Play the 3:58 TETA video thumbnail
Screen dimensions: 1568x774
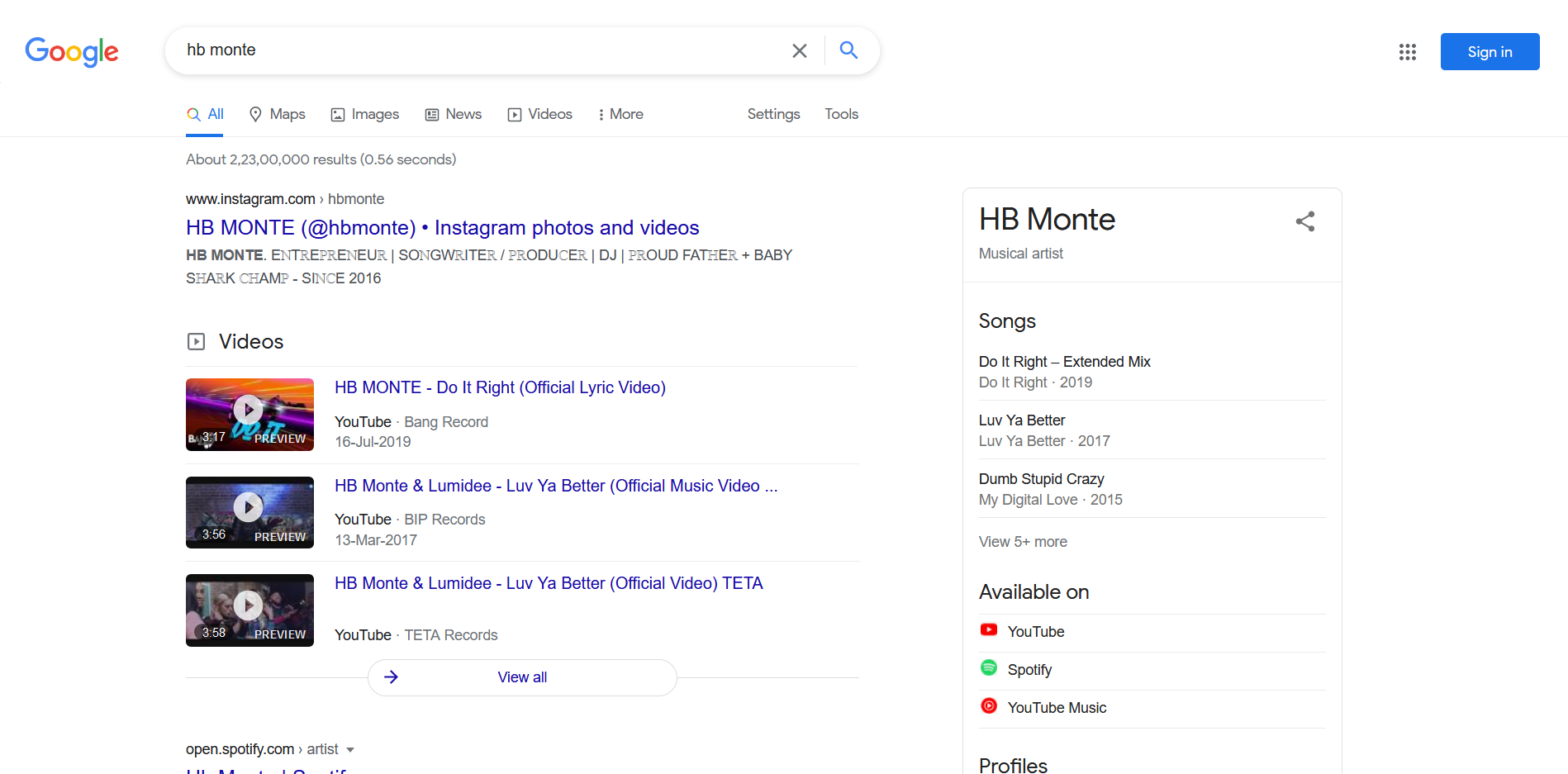tap(249, 610)
